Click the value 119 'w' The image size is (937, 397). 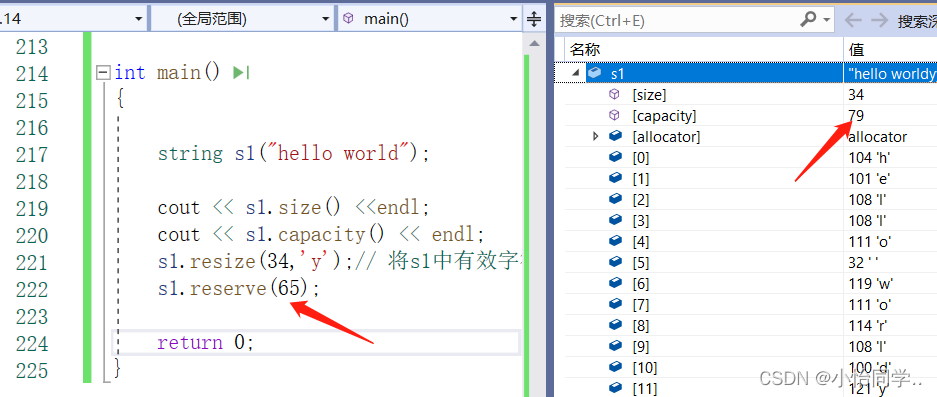871,283
